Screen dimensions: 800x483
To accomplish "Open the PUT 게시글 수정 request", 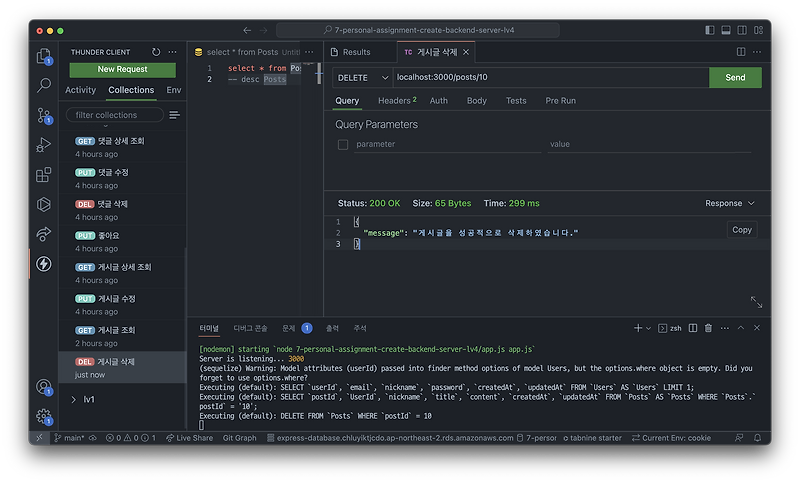I will click(x=122, y=305).
